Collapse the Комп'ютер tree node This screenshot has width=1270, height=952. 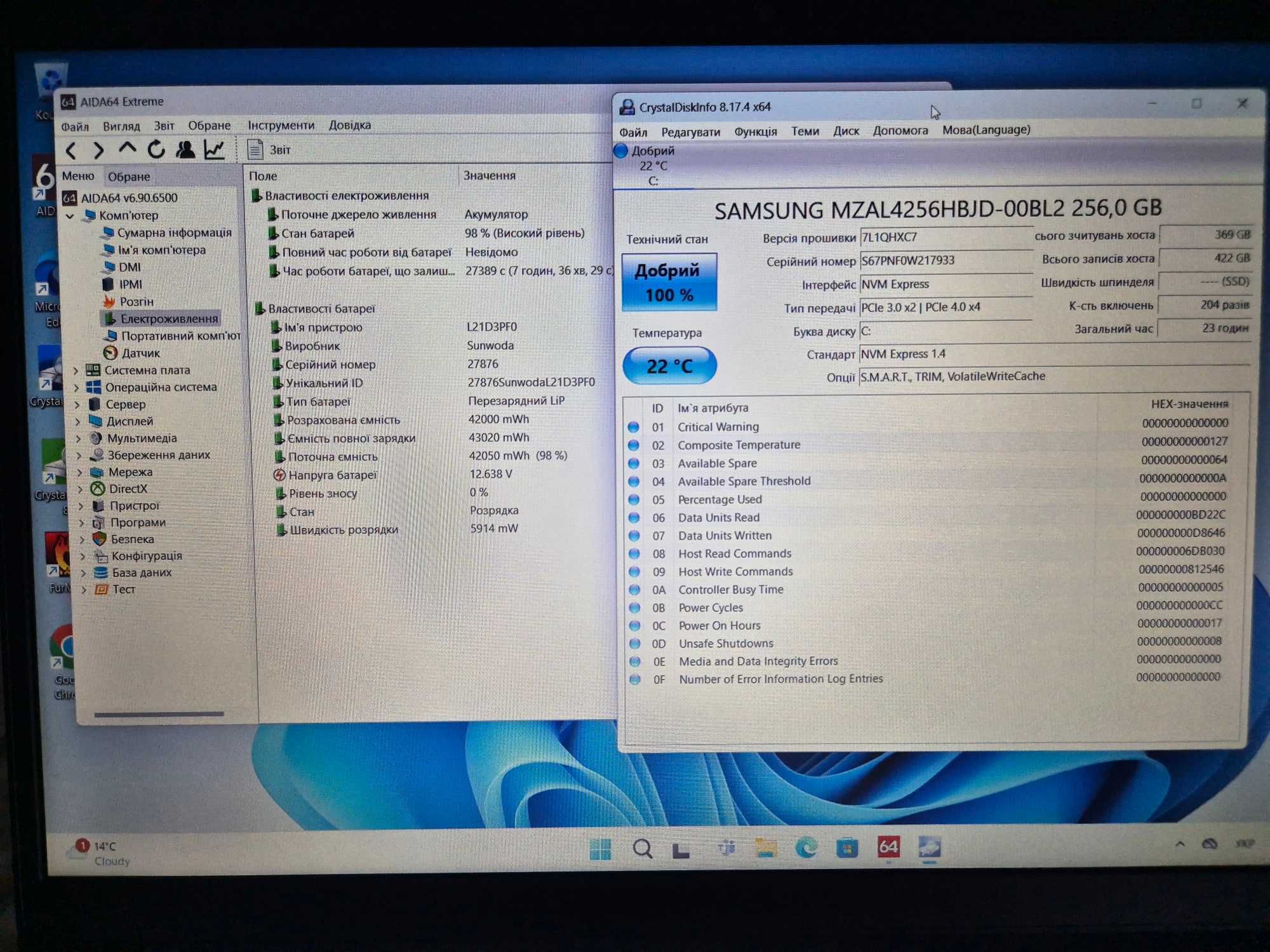(x=70, y=216)
